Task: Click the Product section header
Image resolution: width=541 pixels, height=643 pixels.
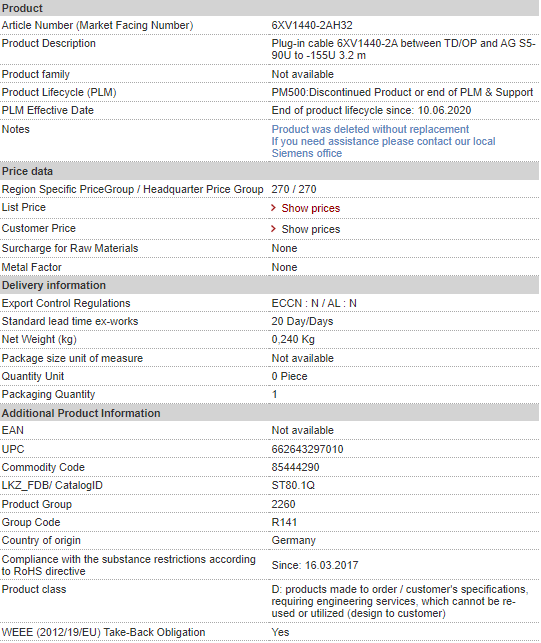Action: pyautogui.click(x=269, y=8)
